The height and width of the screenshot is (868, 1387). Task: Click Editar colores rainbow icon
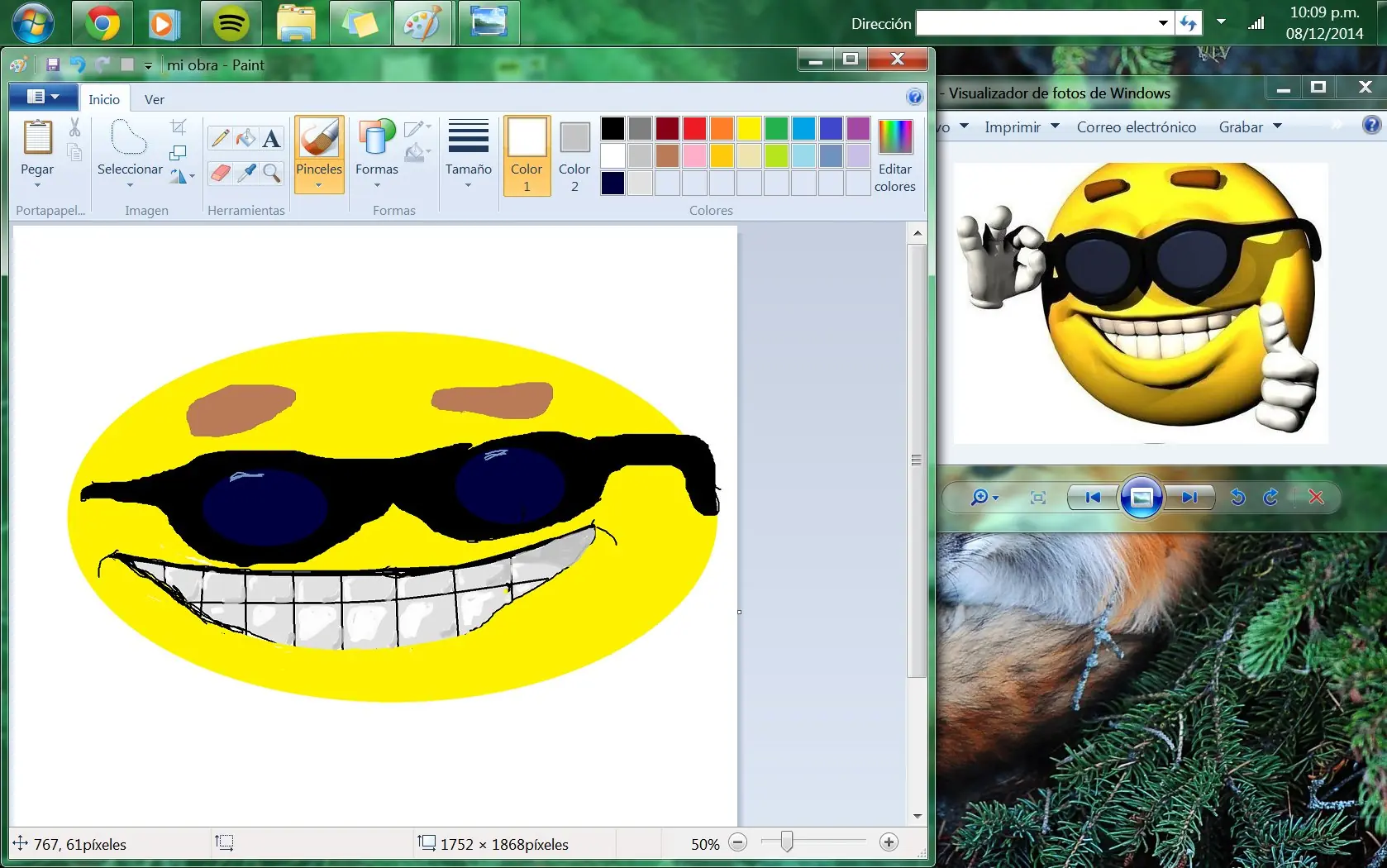coord(895,137)
